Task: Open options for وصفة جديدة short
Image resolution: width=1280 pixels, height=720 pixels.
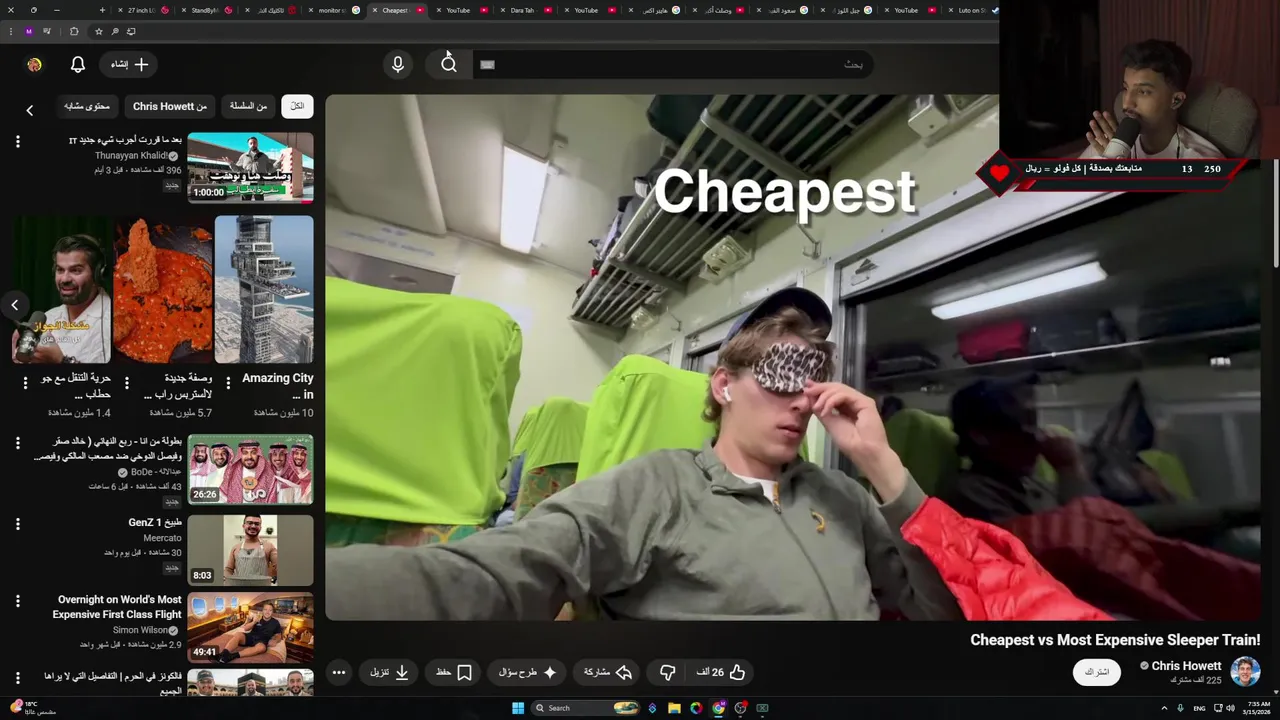Action: [x=126, y=382]
